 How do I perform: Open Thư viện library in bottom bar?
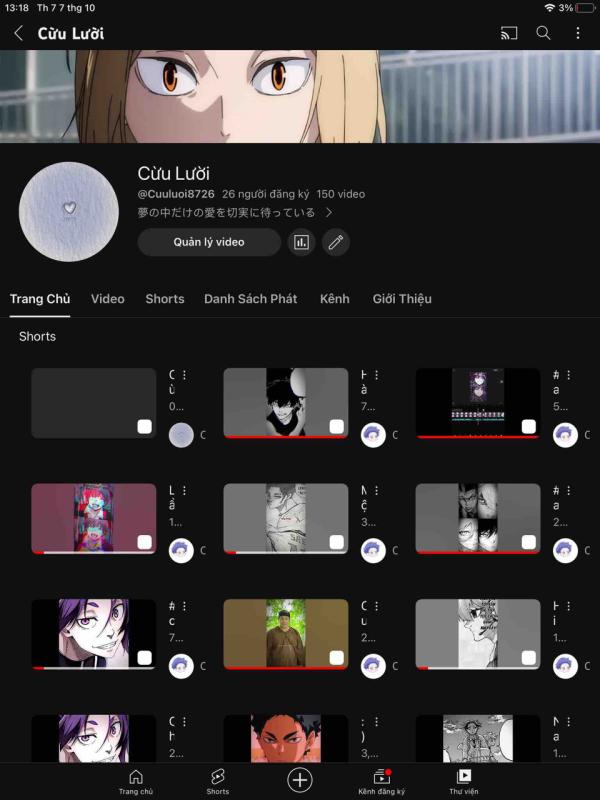[464, 782]
